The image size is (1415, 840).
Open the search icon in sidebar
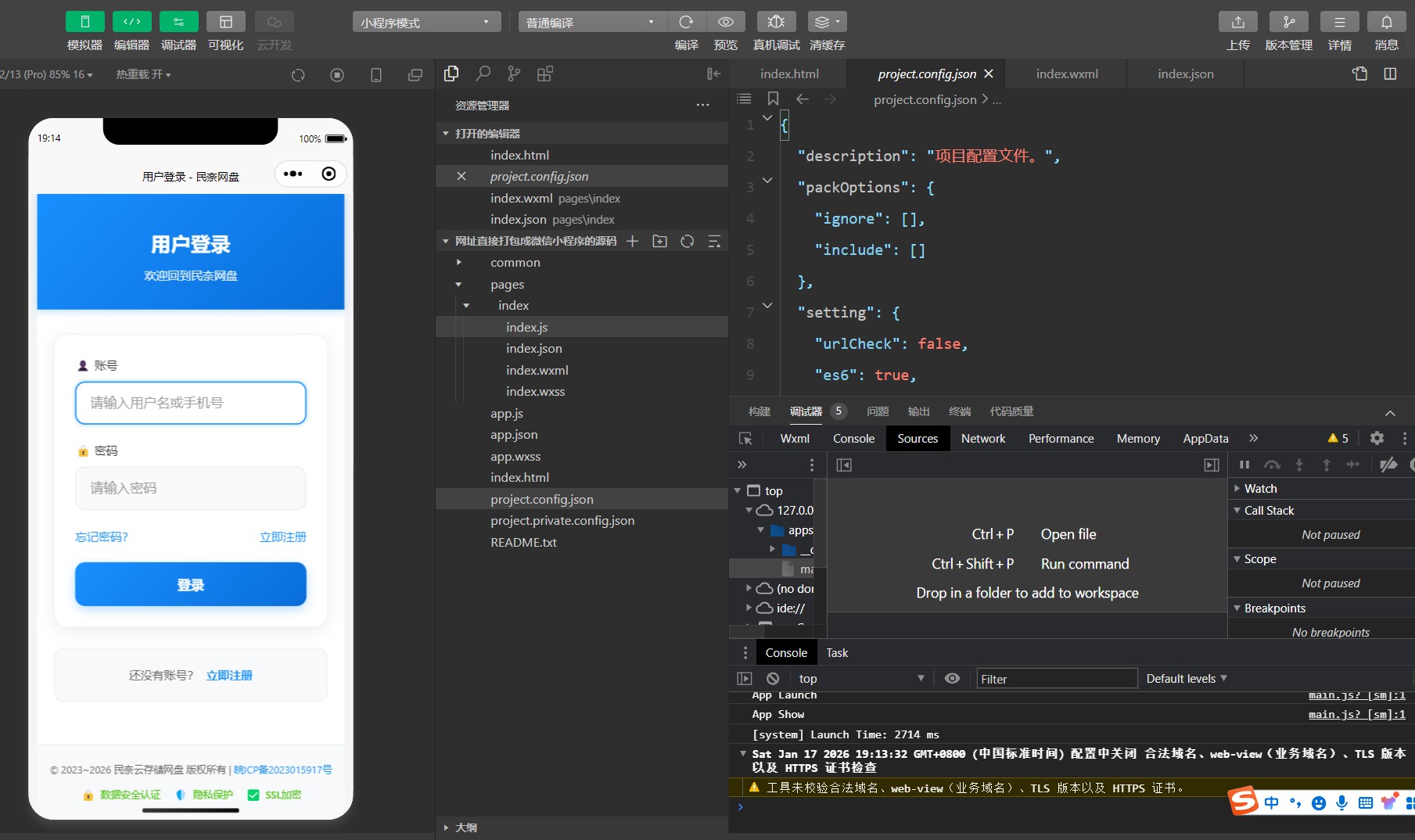point(483,74)
